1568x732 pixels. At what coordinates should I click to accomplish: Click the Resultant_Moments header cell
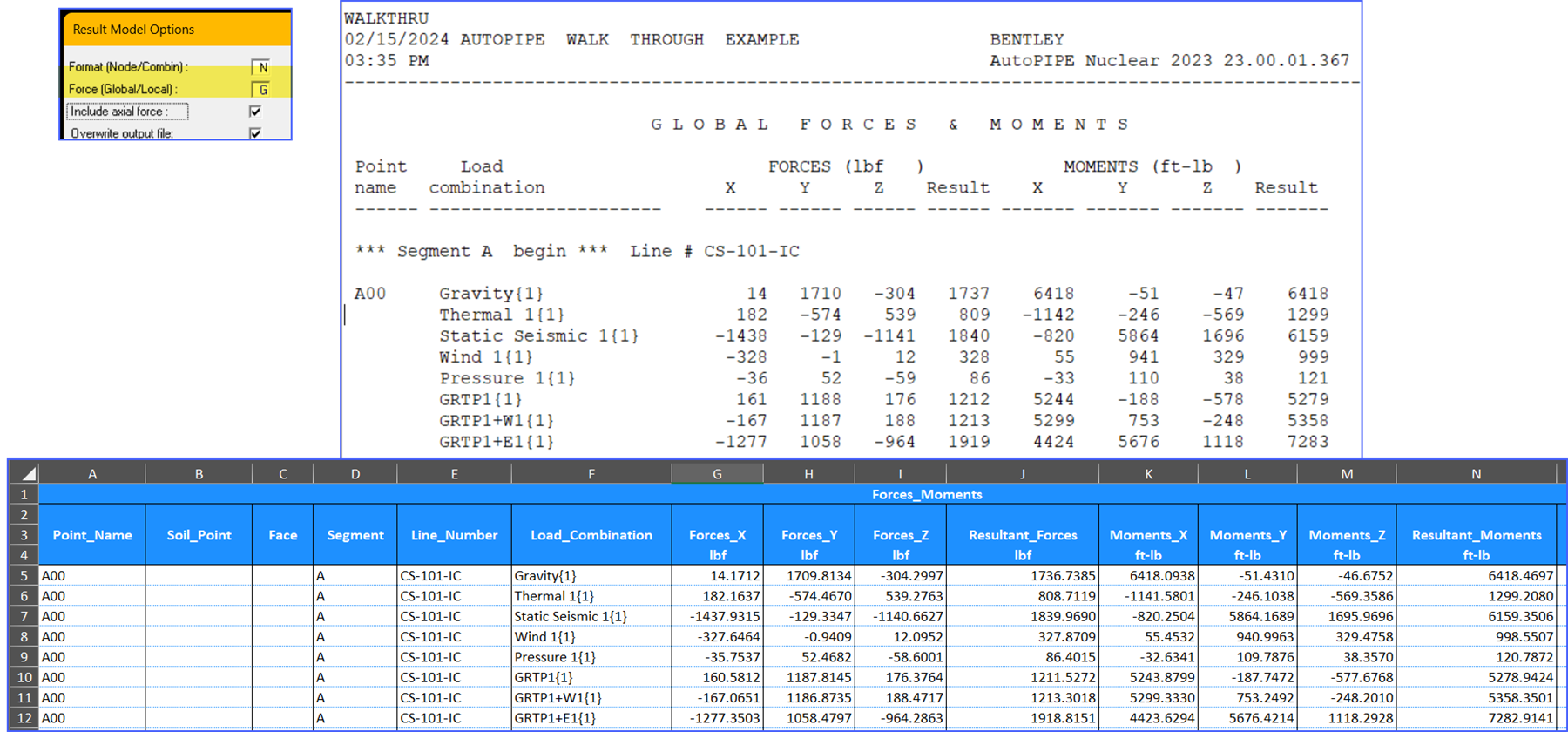(x=1476, y=535)
